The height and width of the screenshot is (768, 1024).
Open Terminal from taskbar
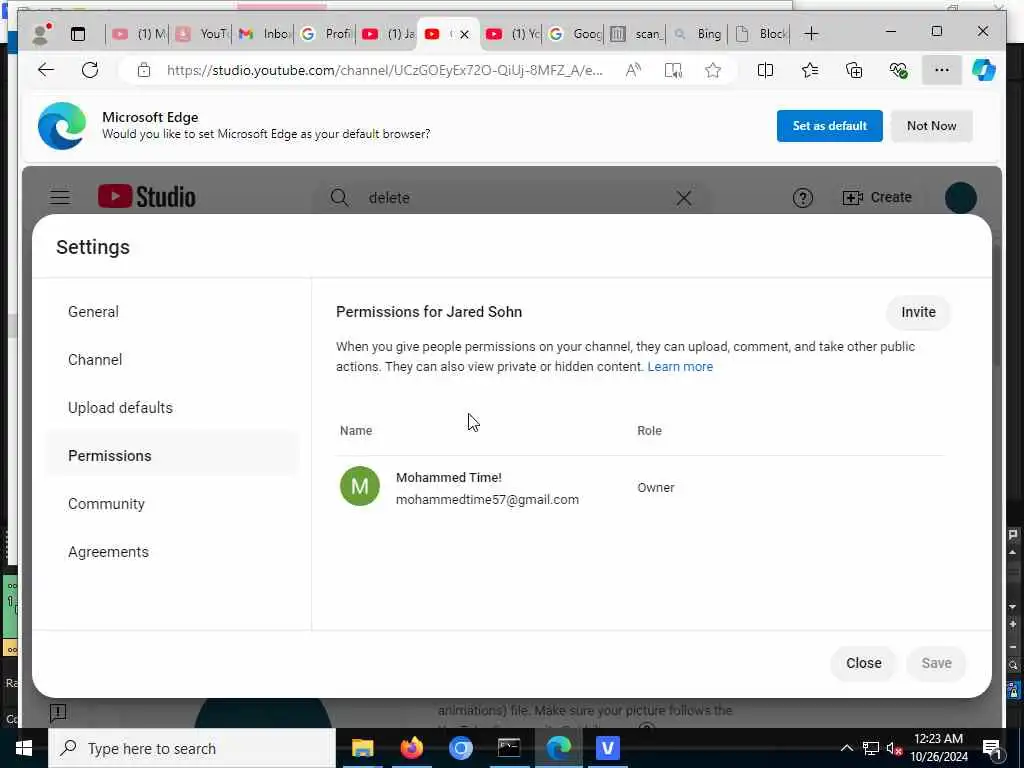point(509,748)
